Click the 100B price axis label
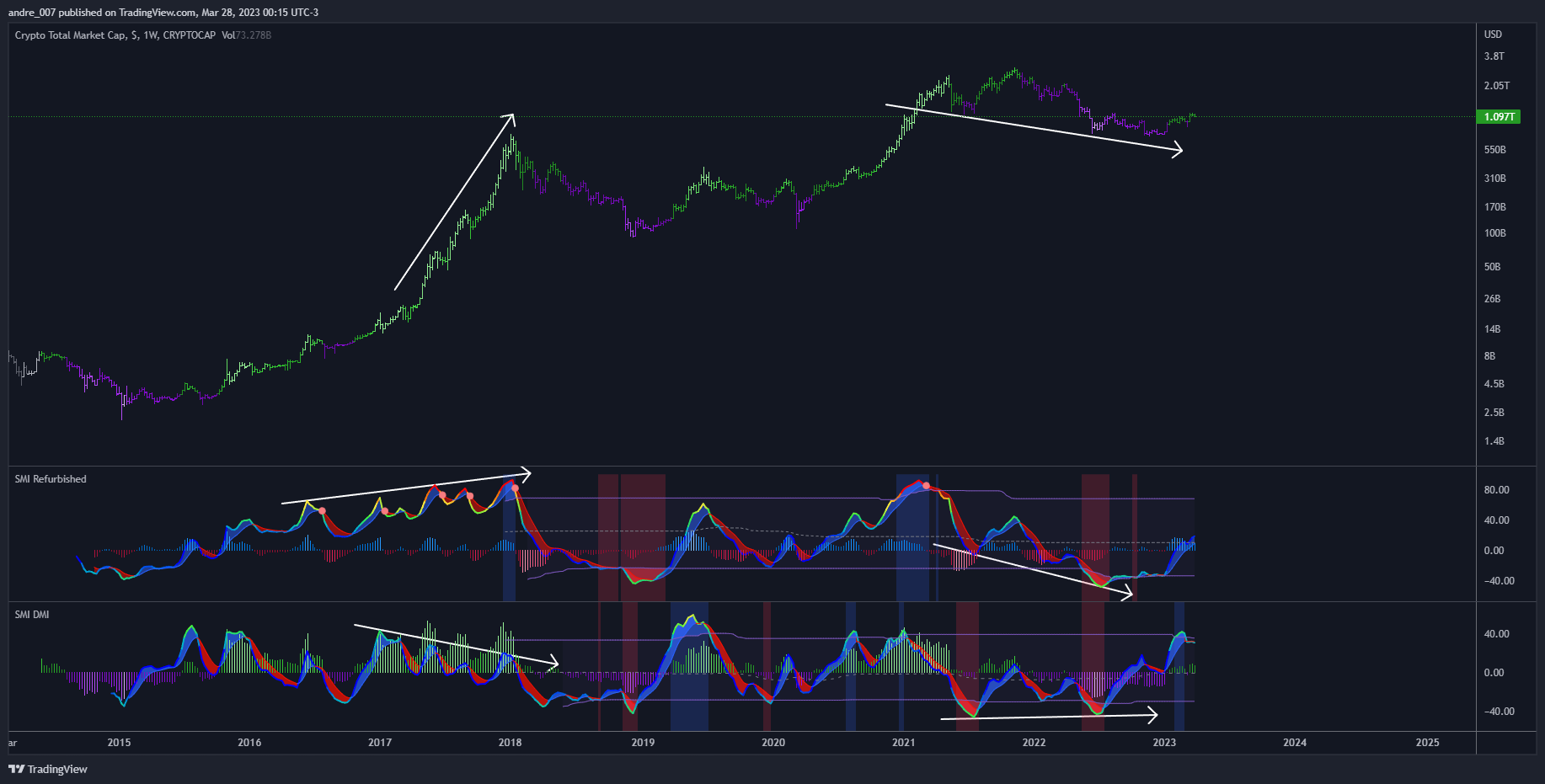Image resolution: width=1545 pixels, height=784 pixels. [x=1494, y=233]
